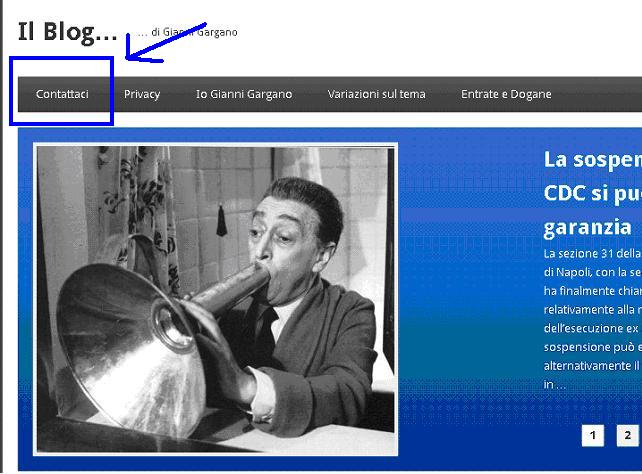Switch to slide number 2
The height and width of the screenshot is (474, 642).
tap(628, 435)
